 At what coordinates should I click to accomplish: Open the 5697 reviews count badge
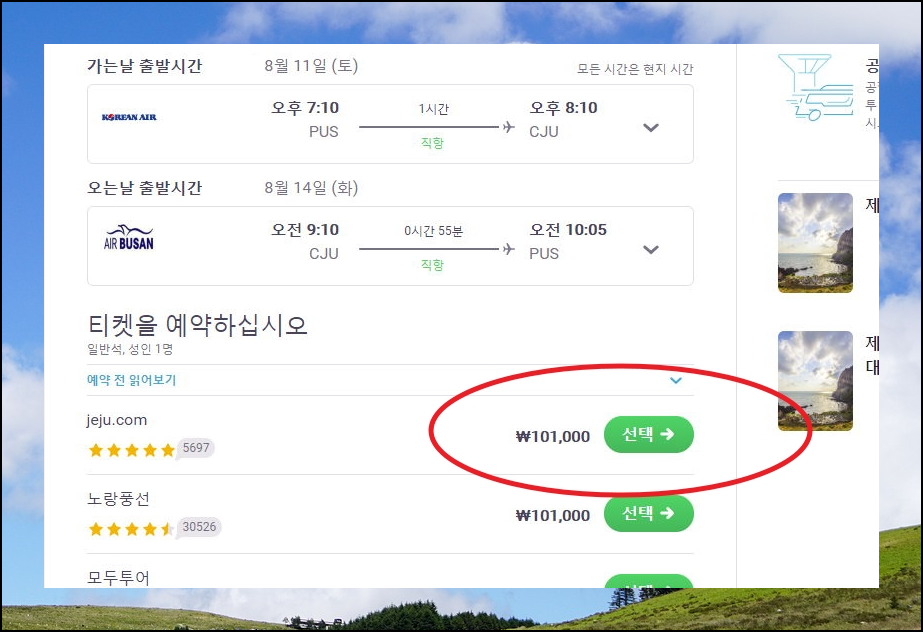(196, 448)
